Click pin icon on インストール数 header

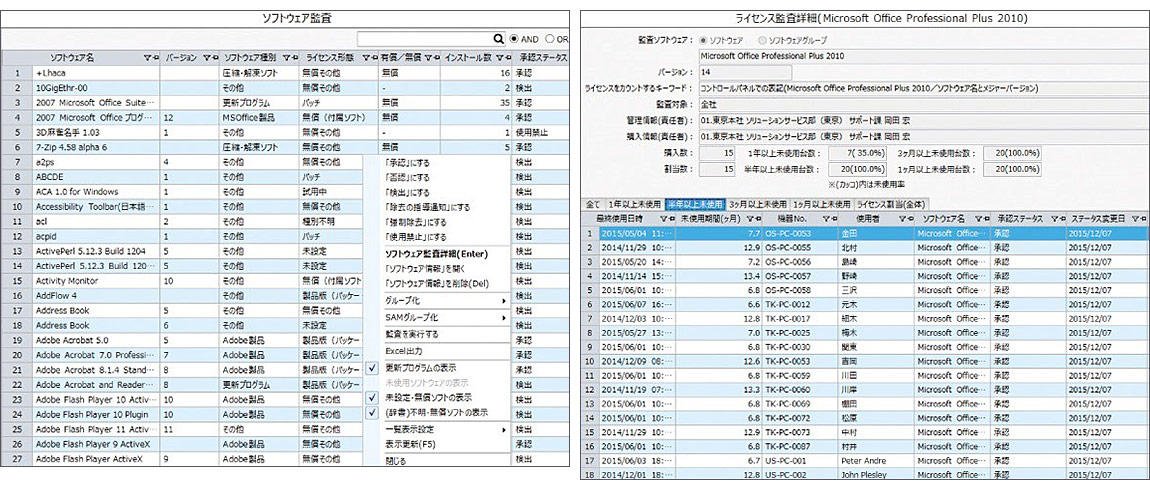507,56
